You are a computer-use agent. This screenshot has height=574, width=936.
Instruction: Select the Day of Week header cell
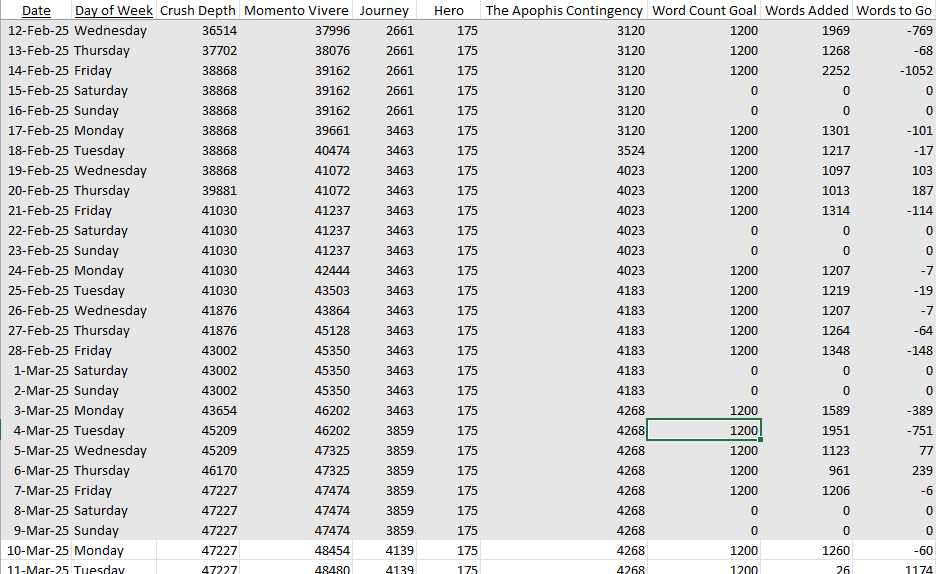(x=114, y=10)
